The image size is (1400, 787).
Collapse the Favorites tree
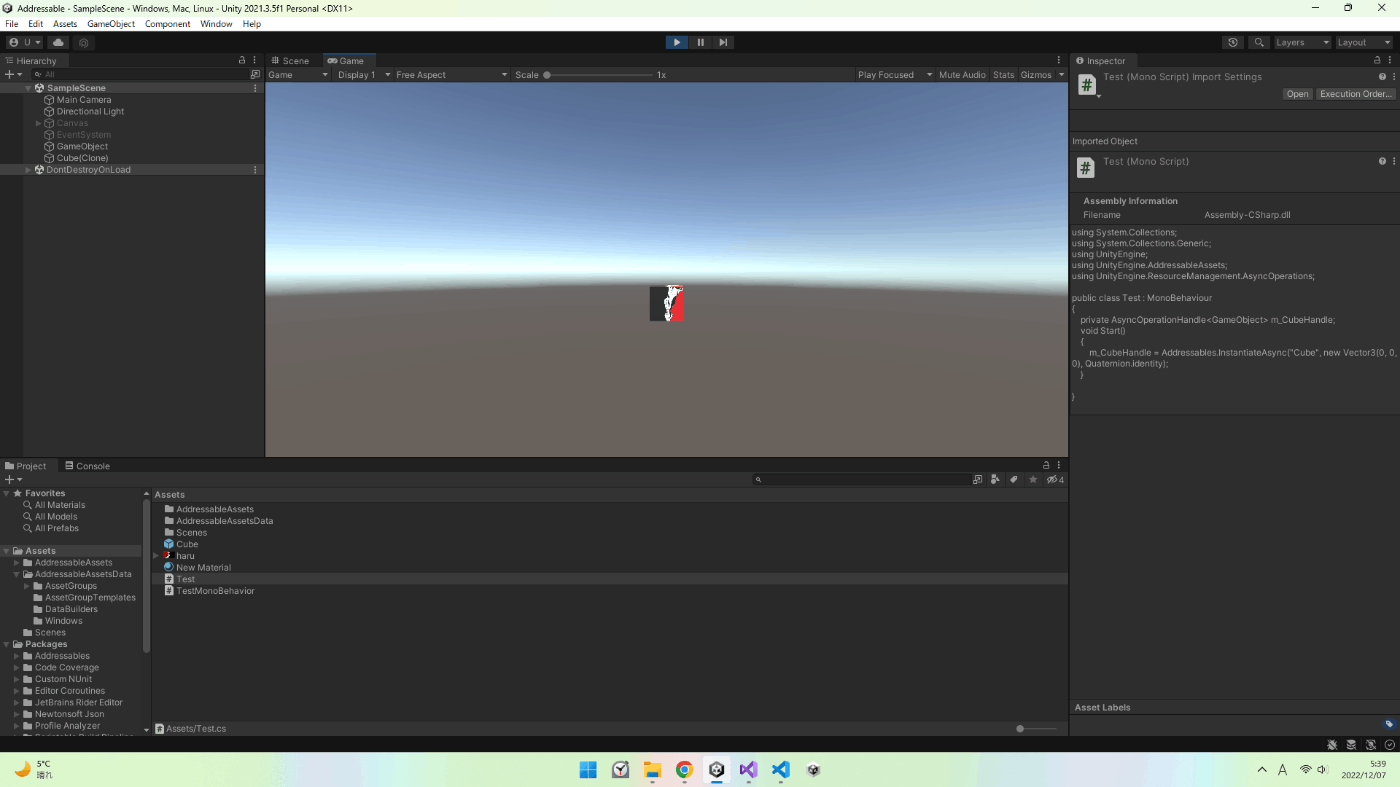[6, 494]
